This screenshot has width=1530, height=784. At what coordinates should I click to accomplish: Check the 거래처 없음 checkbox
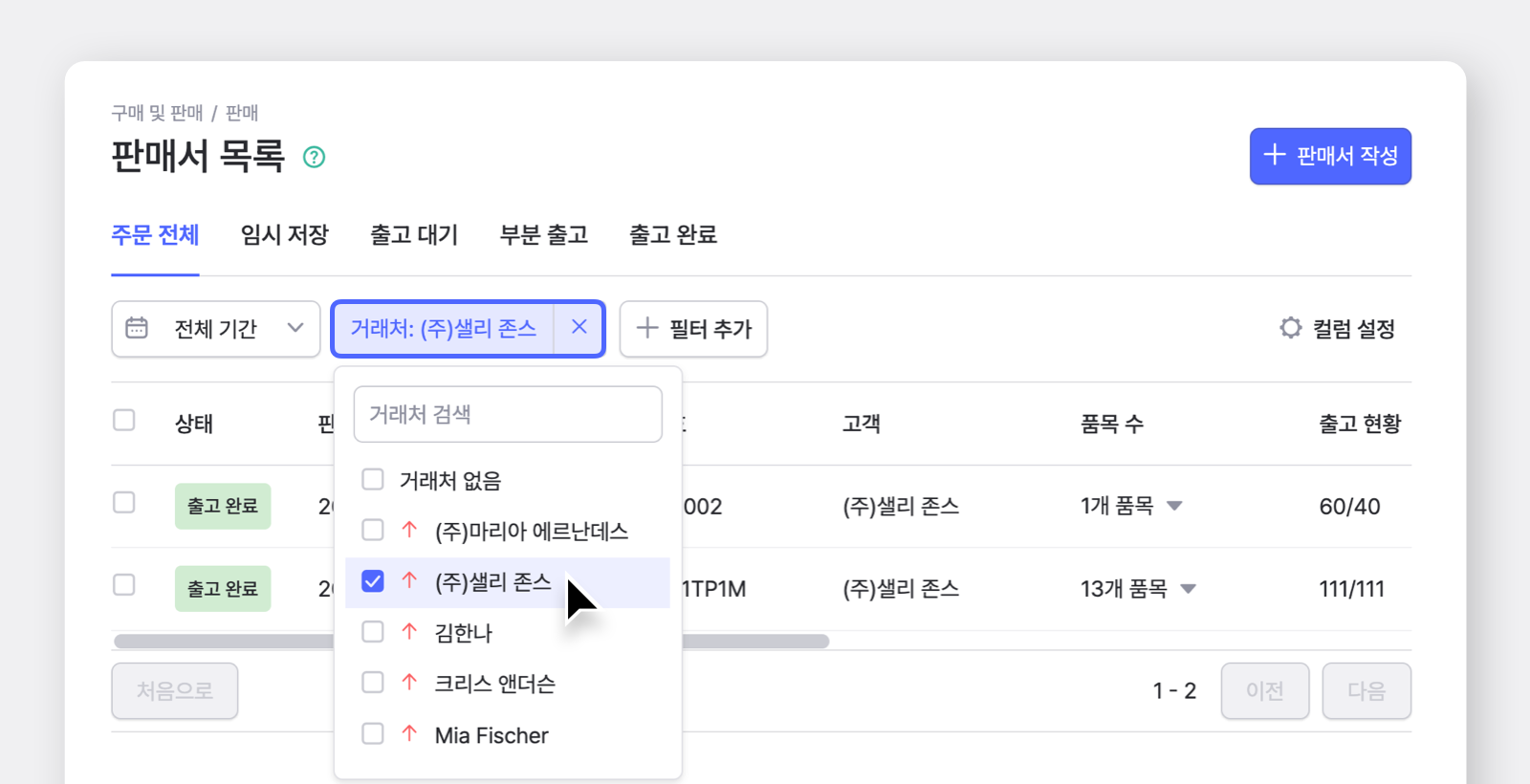(x=373, y=479)
